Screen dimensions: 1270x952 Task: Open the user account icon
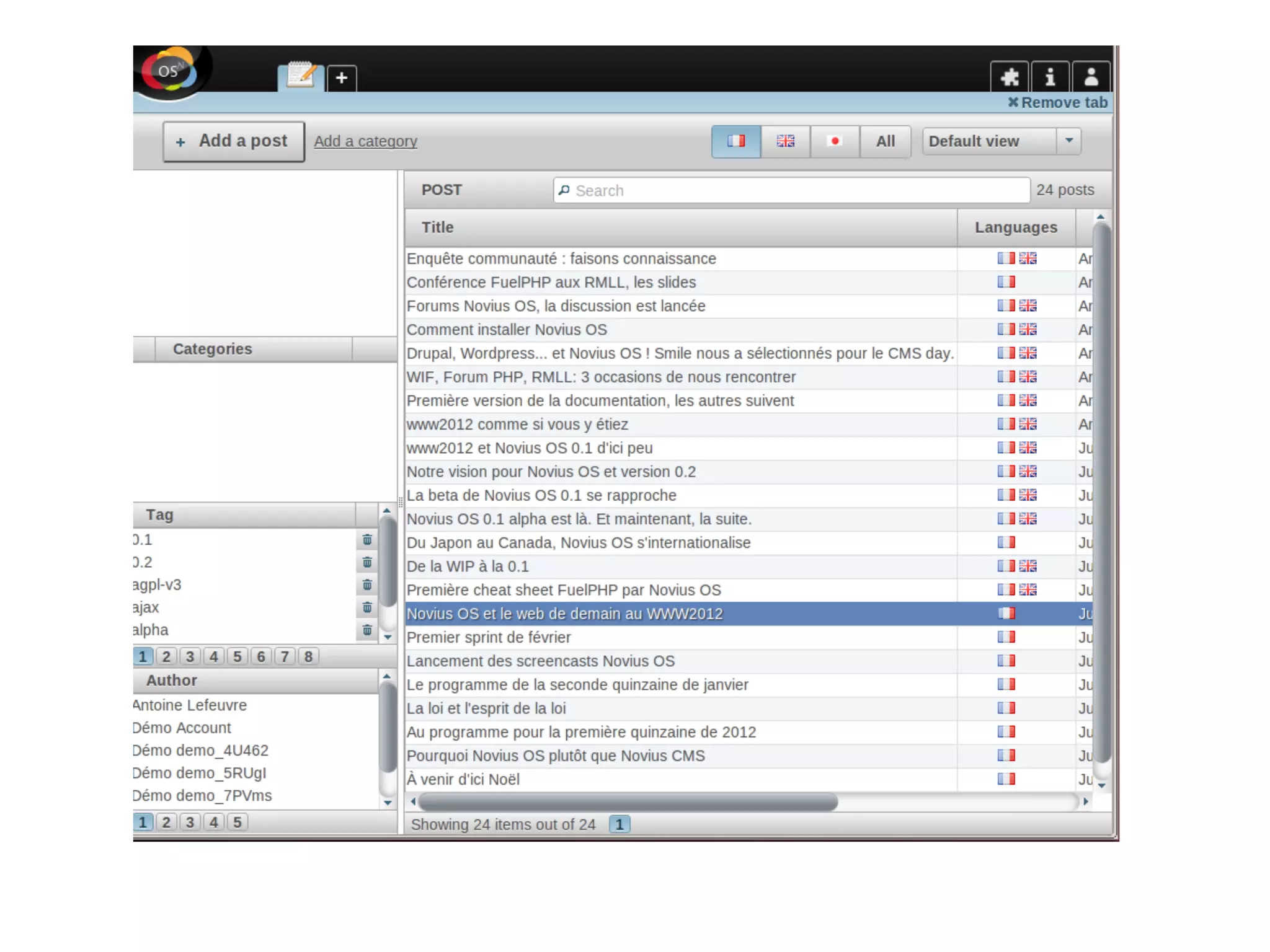(1091, 77)
